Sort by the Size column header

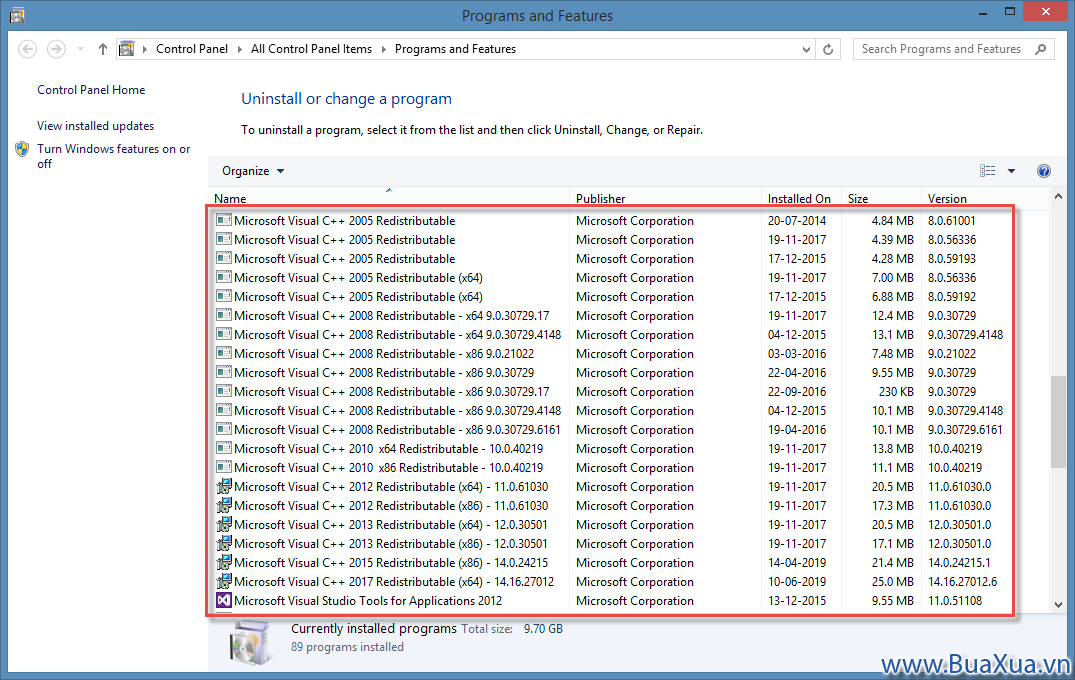(858, 199)
